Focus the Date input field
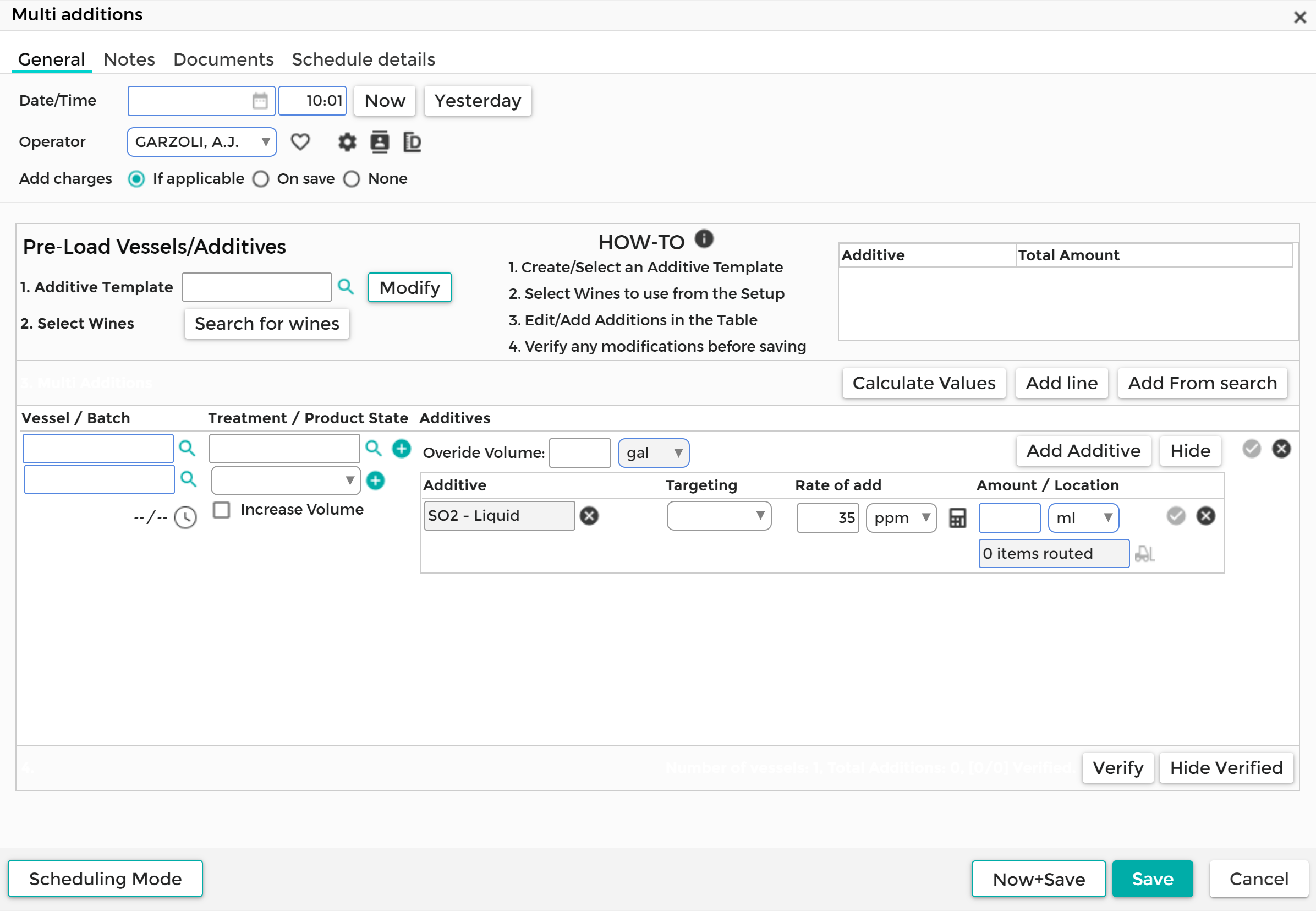Viewport: 1316px width, 911px height. [x=201, y=101]
